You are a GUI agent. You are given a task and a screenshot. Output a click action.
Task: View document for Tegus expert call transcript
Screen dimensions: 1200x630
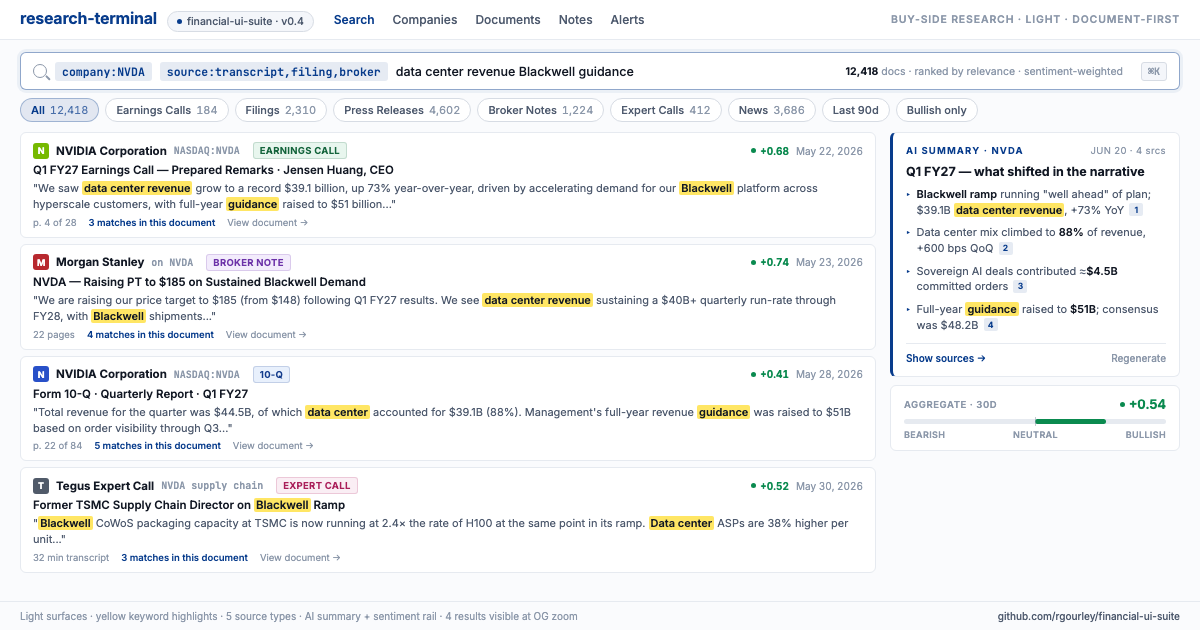coord(301,558)
